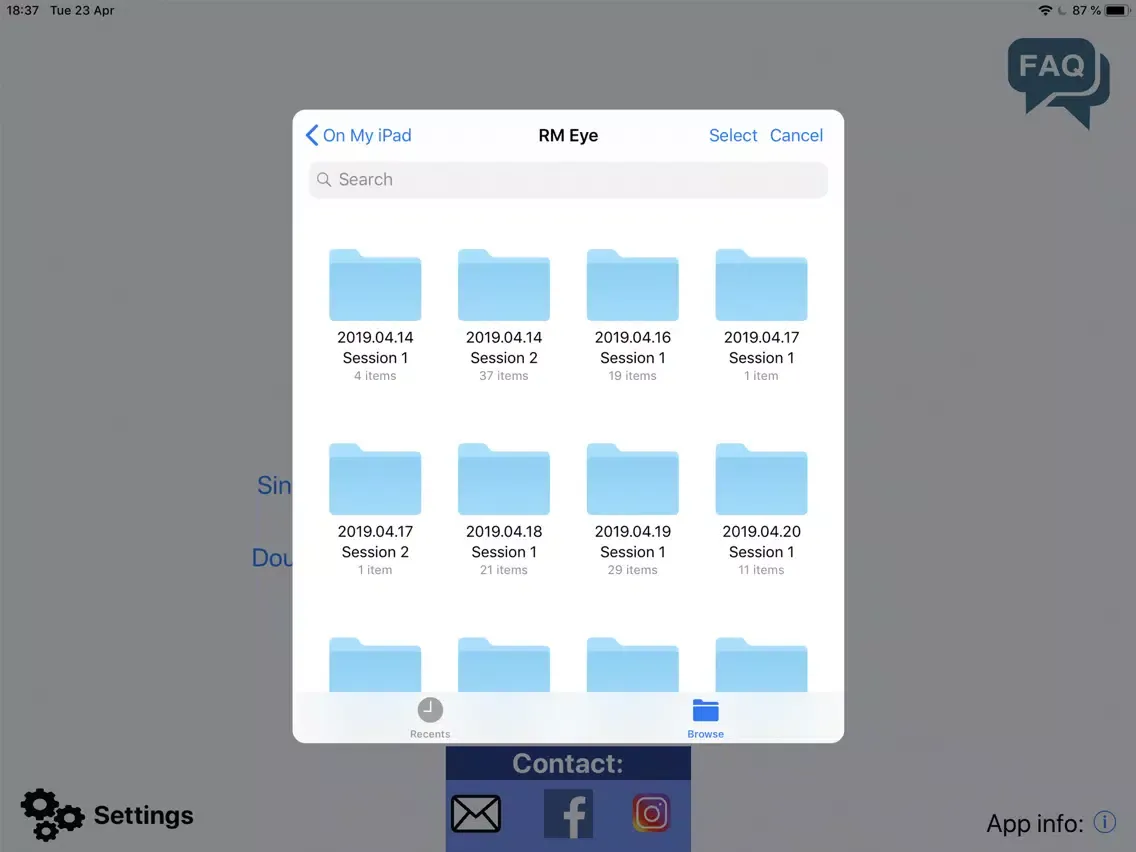The image size is (1136, 852).
Task: Open the FAQ speech bubble icon
Action: 1058,82
